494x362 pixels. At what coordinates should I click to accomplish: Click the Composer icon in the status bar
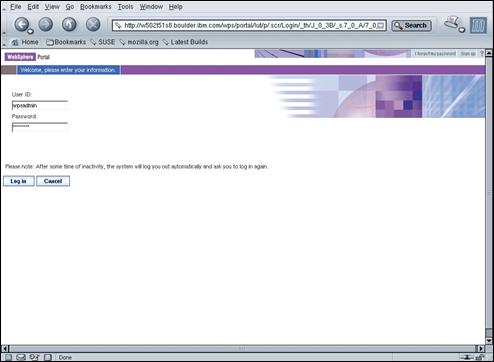[34, 357]
